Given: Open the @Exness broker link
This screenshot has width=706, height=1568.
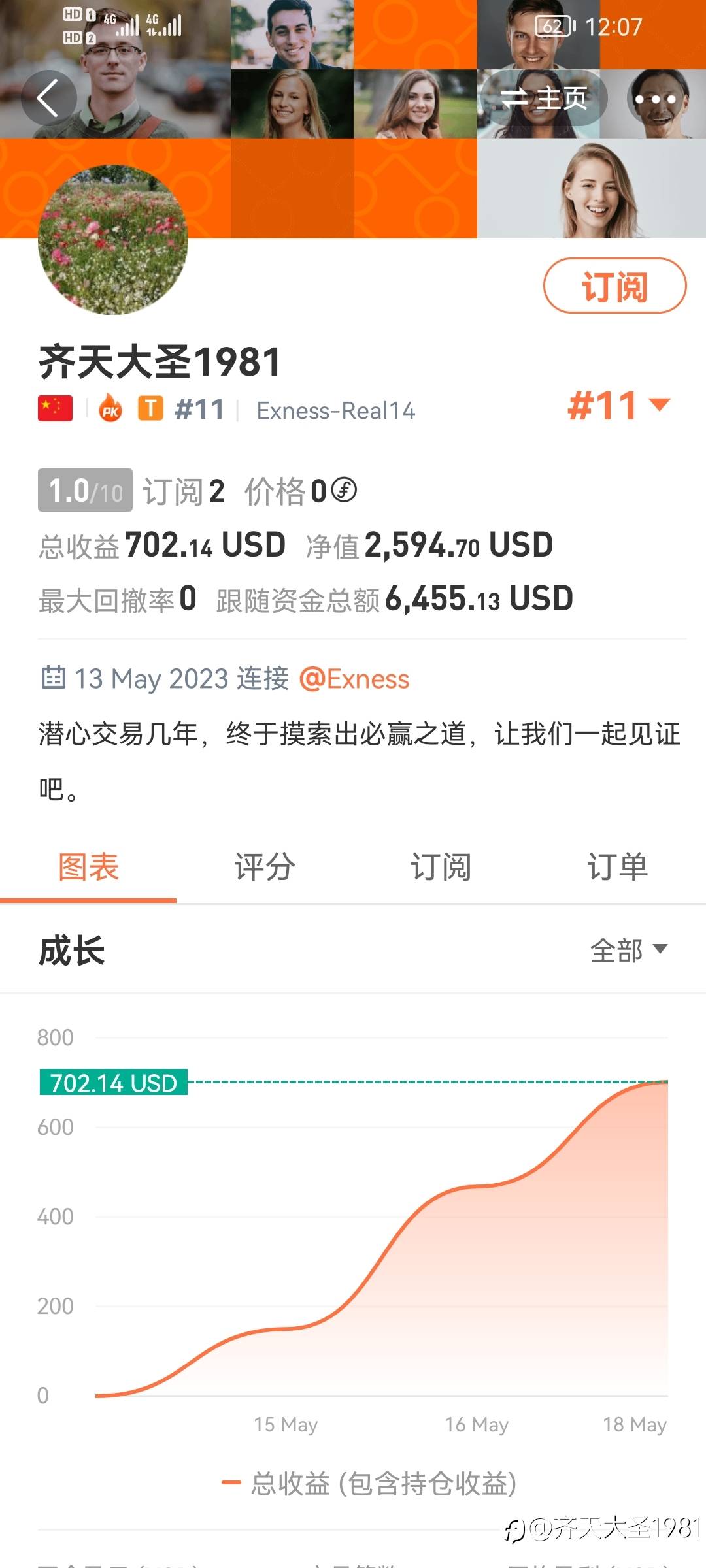Looking at the screenshot, I should tap(354, 679).
